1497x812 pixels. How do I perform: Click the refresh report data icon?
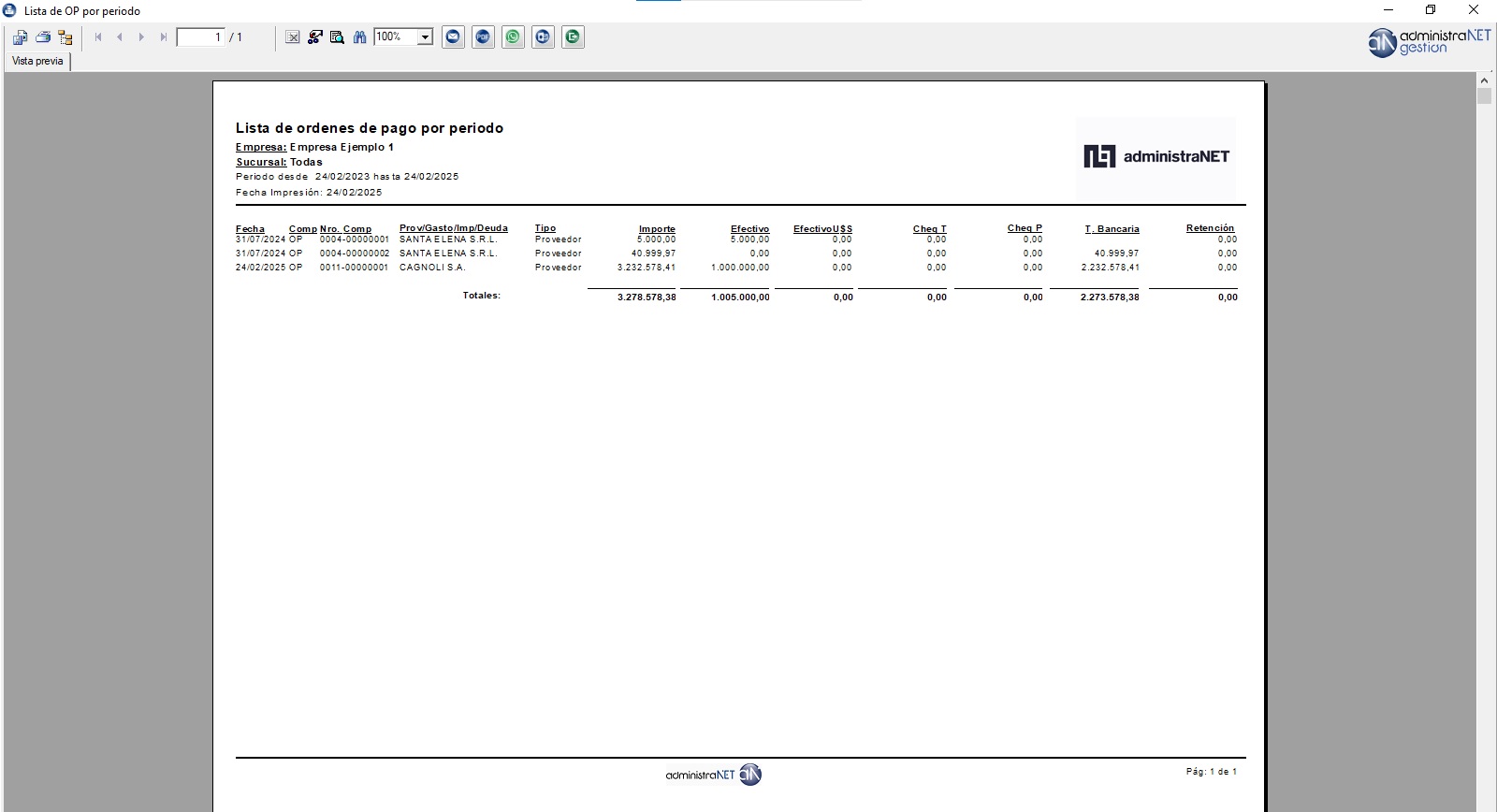point(315,37)
